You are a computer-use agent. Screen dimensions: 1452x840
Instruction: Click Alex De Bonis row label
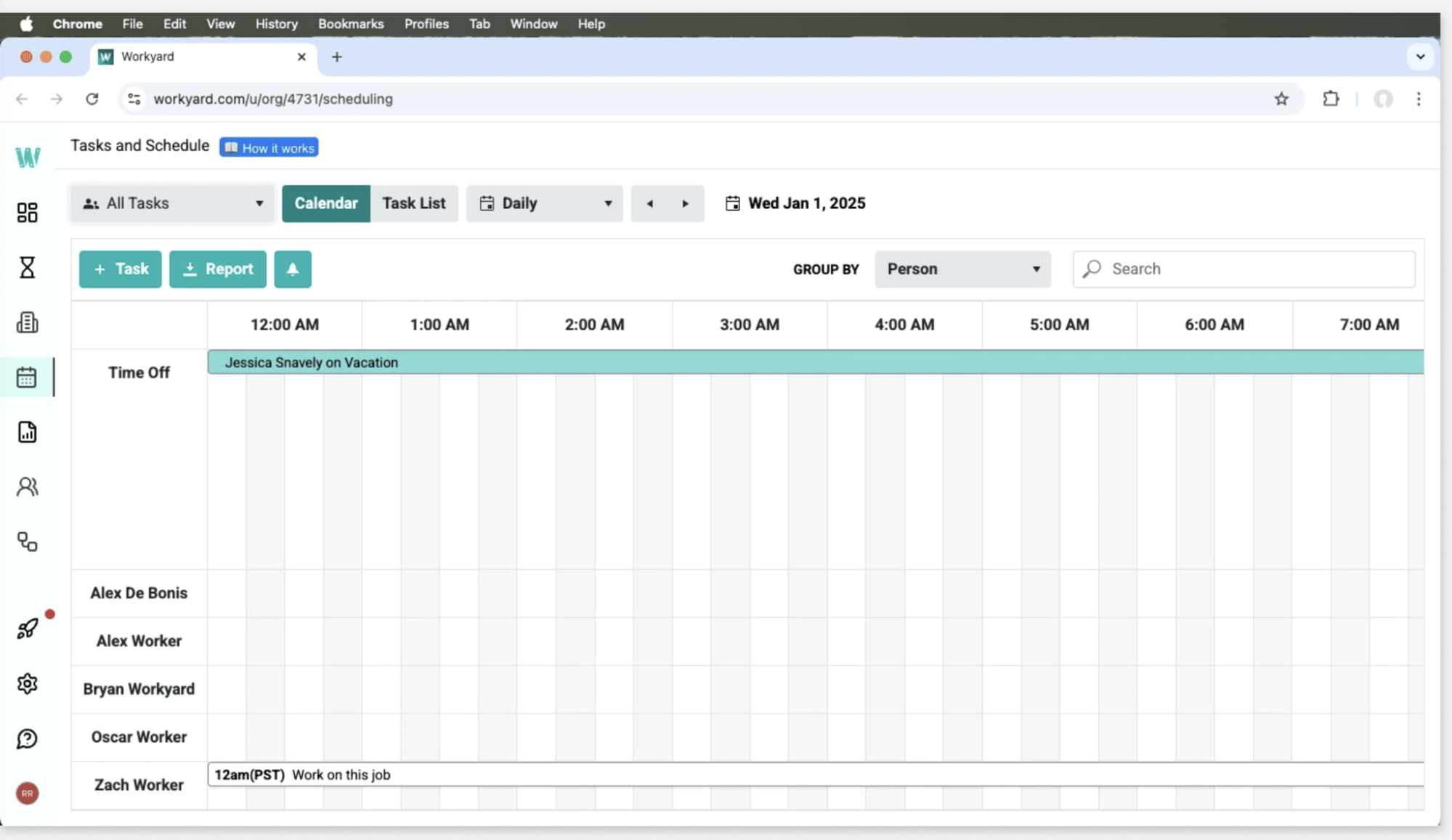tap(139, 593)
